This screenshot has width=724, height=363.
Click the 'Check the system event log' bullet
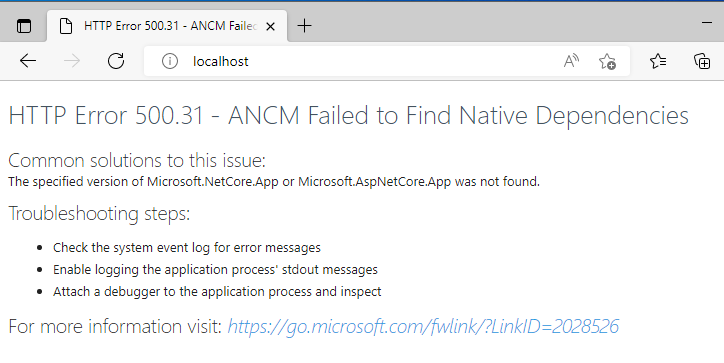click(x=187, y=248)
